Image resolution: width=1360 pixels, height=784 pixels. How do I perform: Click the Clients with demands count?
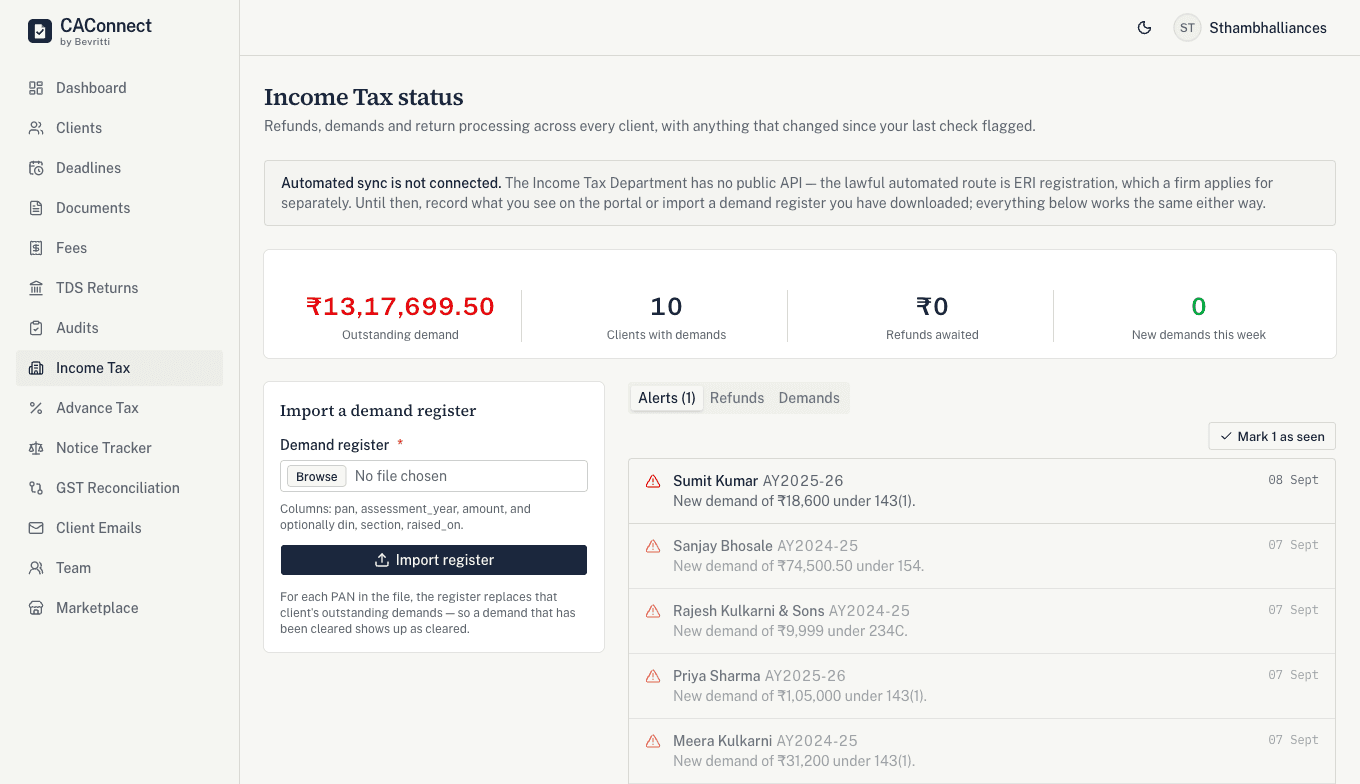click(667, 306)
